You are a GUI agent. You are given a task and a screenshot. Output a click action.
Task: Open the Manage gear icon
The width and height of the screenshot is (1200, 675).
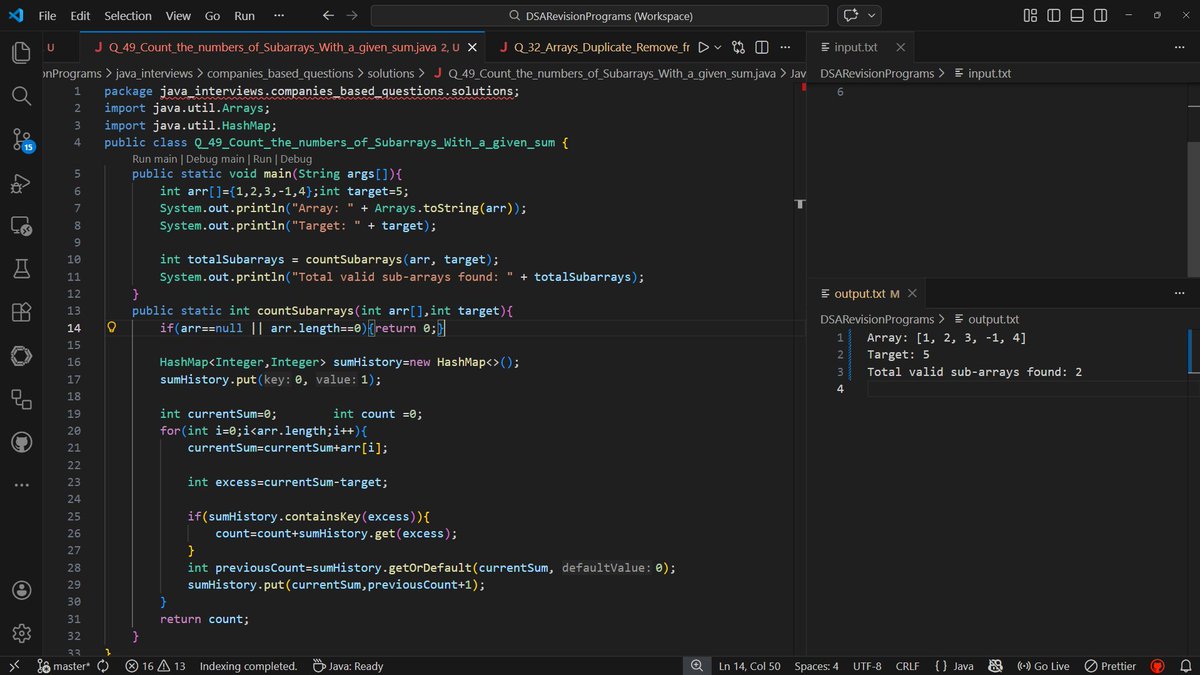(22, 633)
